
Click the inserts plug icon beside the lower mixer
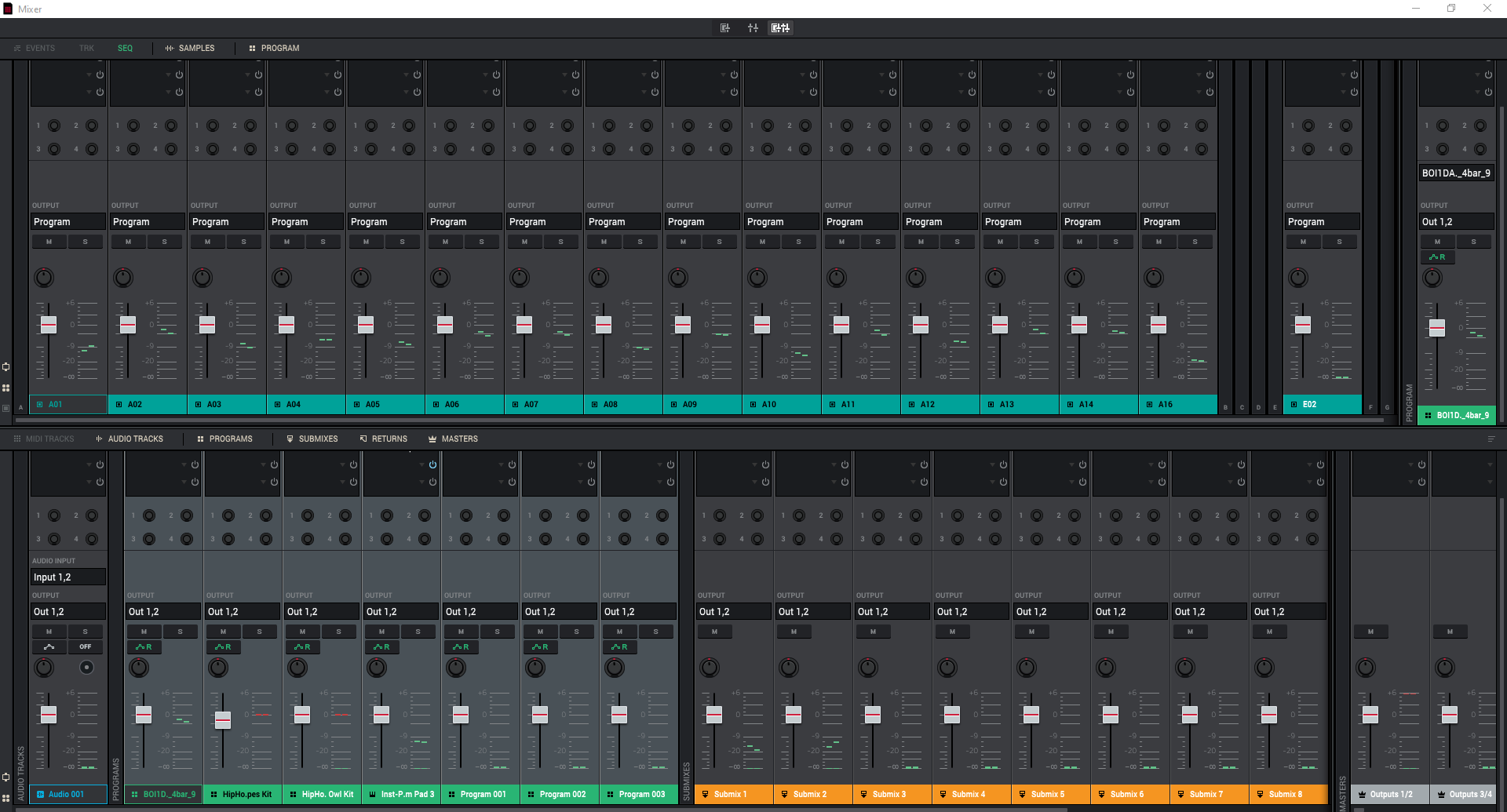tap(6, 777)
